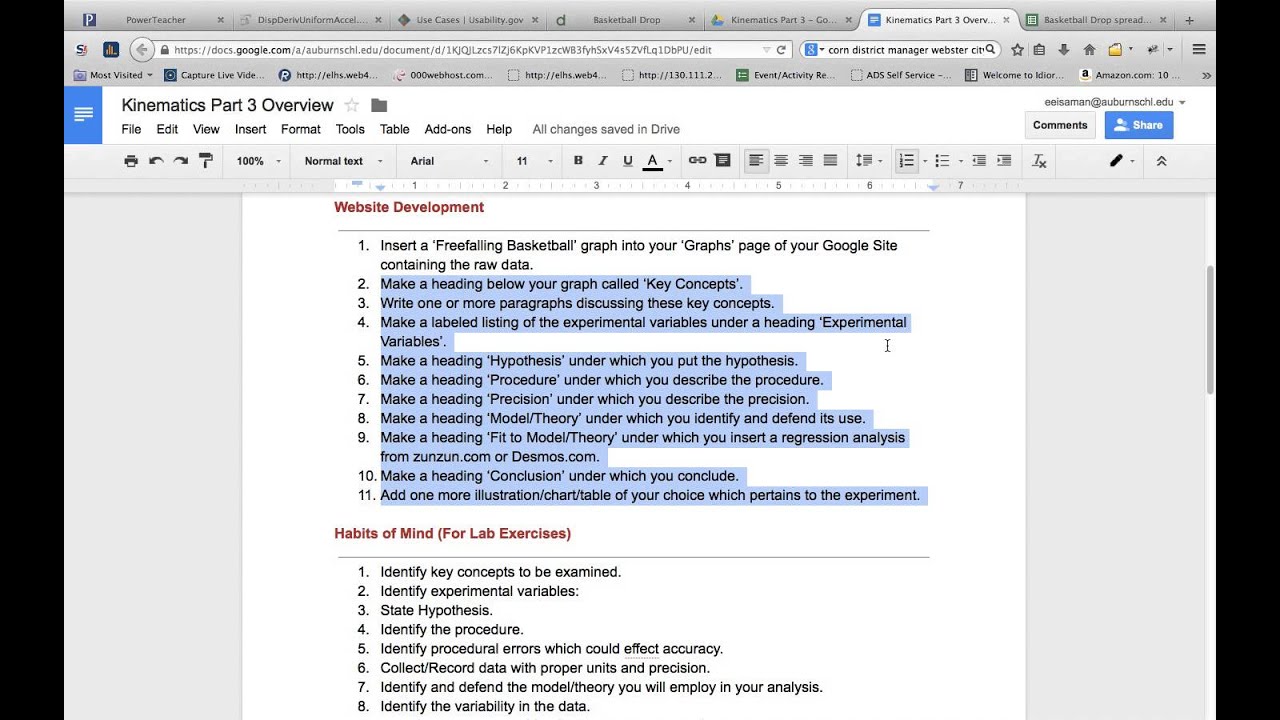
Task: Open the font size 11 dropdown
Action: 534,161
